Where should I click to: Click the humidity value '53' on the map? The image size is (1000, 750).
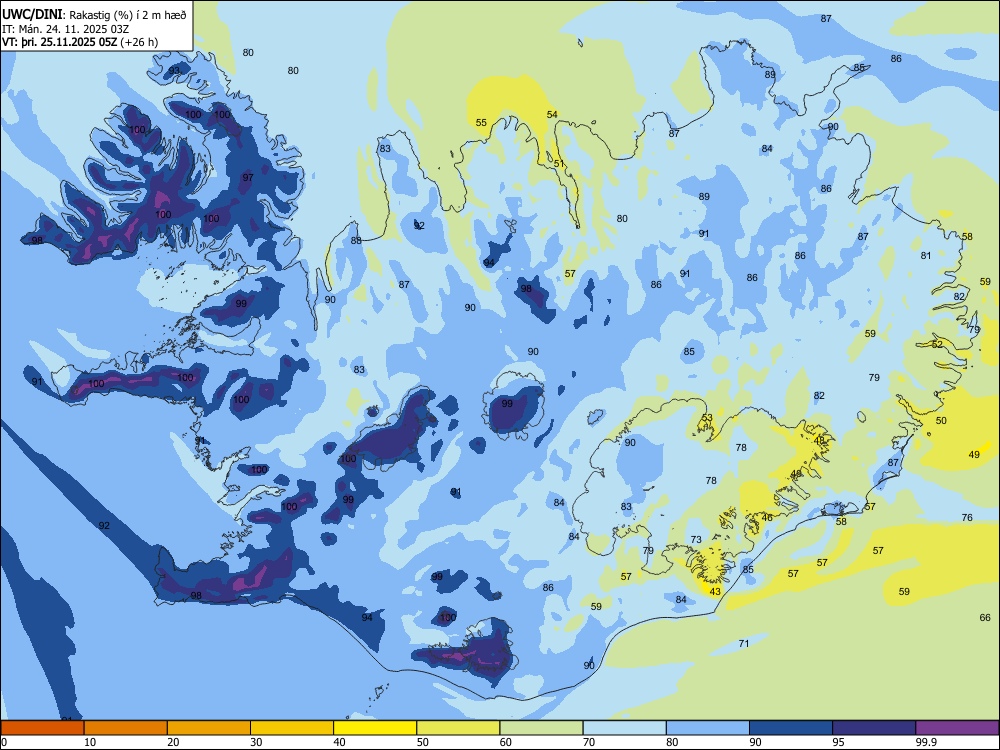tap(707, 418)
